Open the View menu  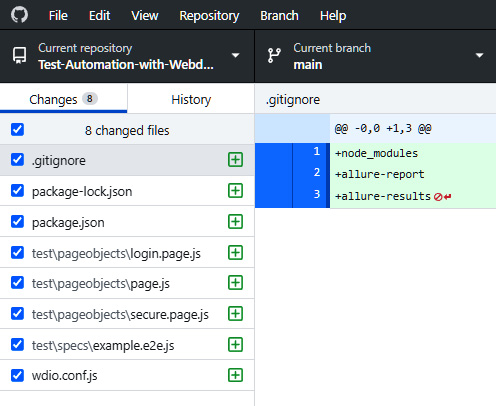145,15
